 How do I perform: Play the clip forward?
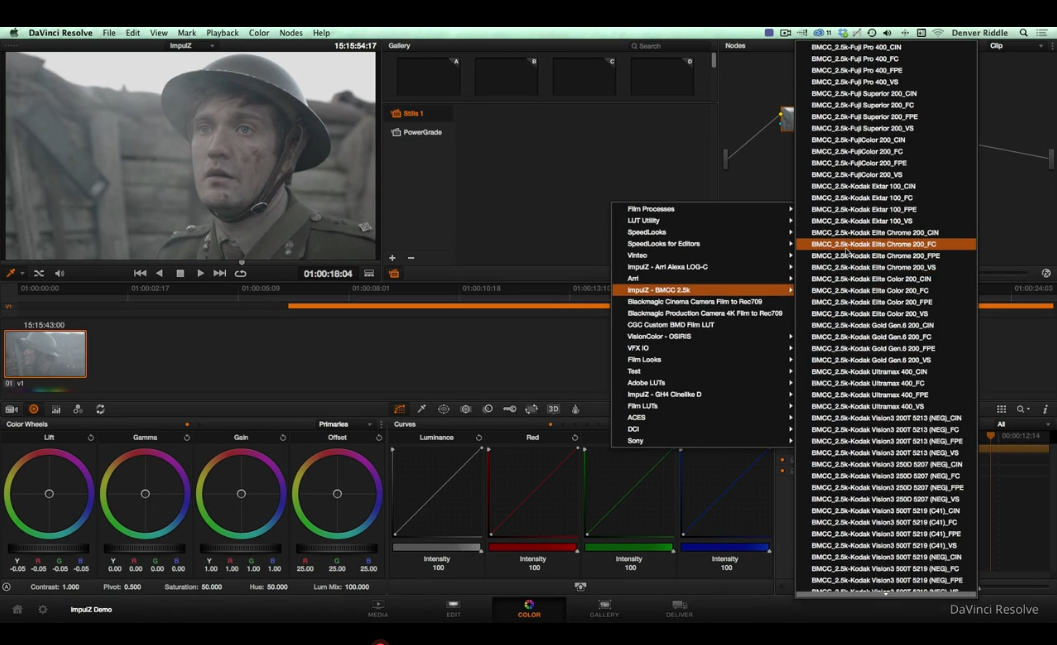click(x=200, y=273)
